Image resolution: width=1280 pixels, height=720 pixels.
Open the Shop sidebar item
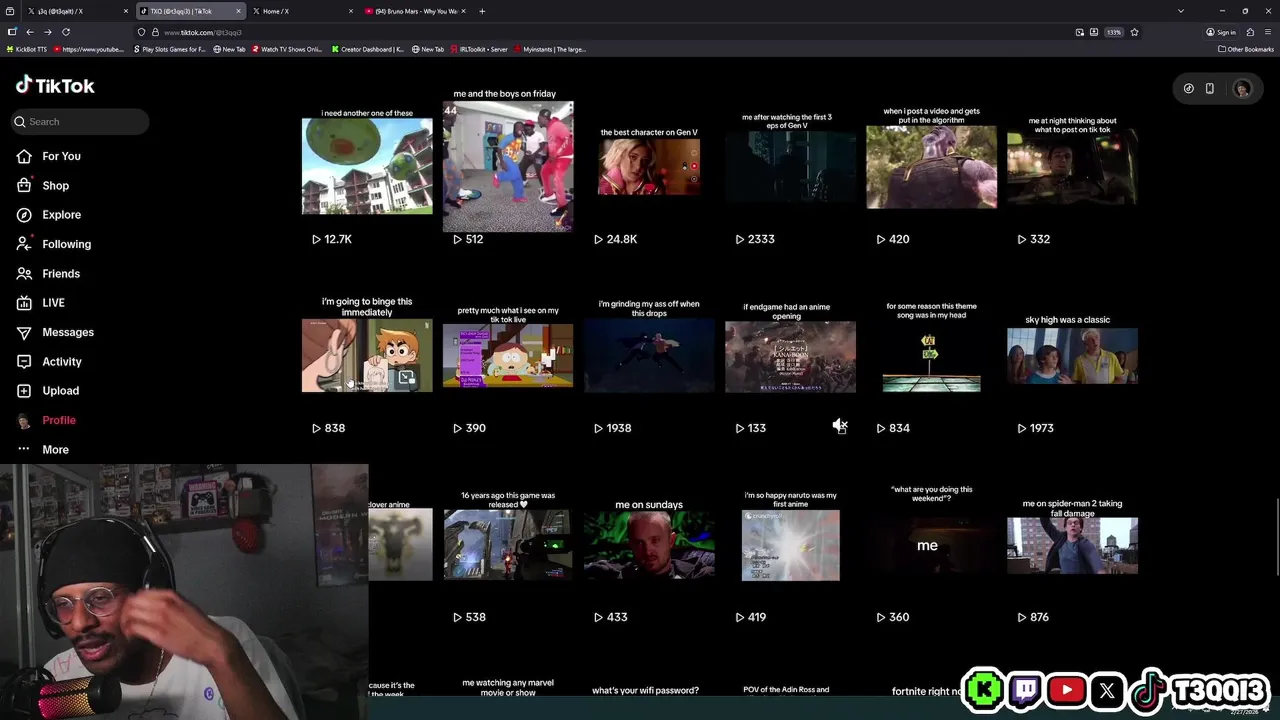tap(55, 185)
